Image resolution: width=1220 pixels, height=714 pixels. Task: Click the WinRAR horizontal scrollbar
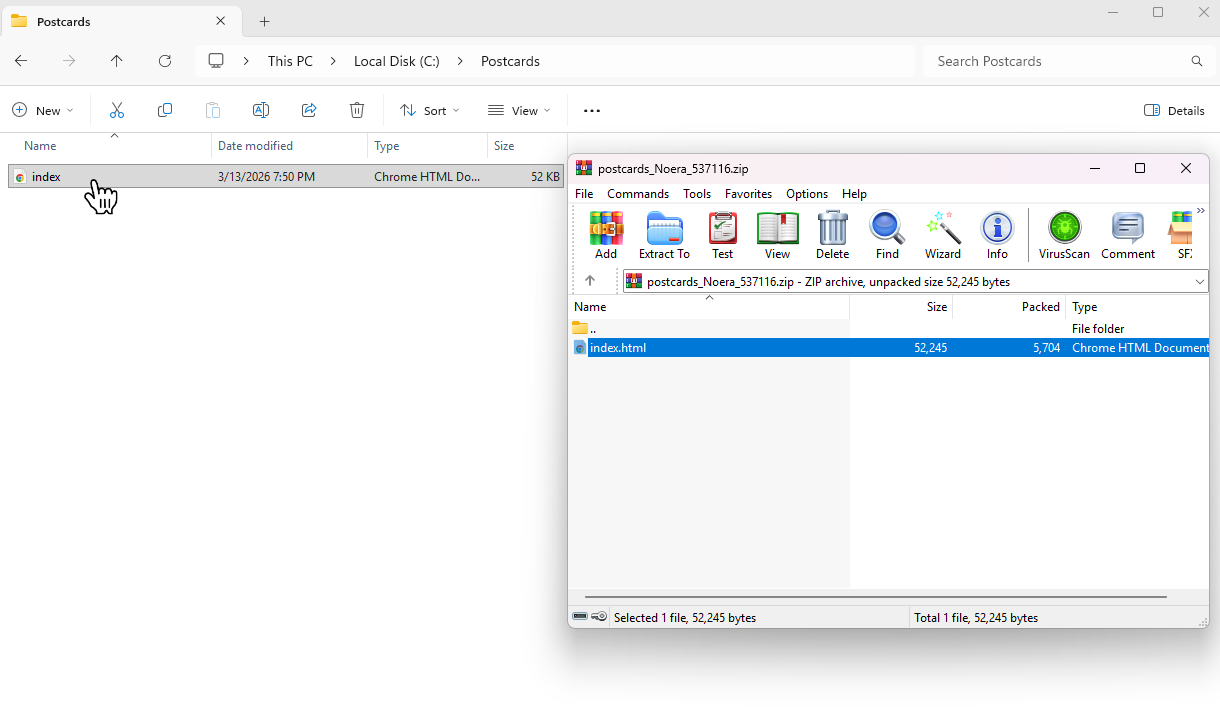[876, 597]
